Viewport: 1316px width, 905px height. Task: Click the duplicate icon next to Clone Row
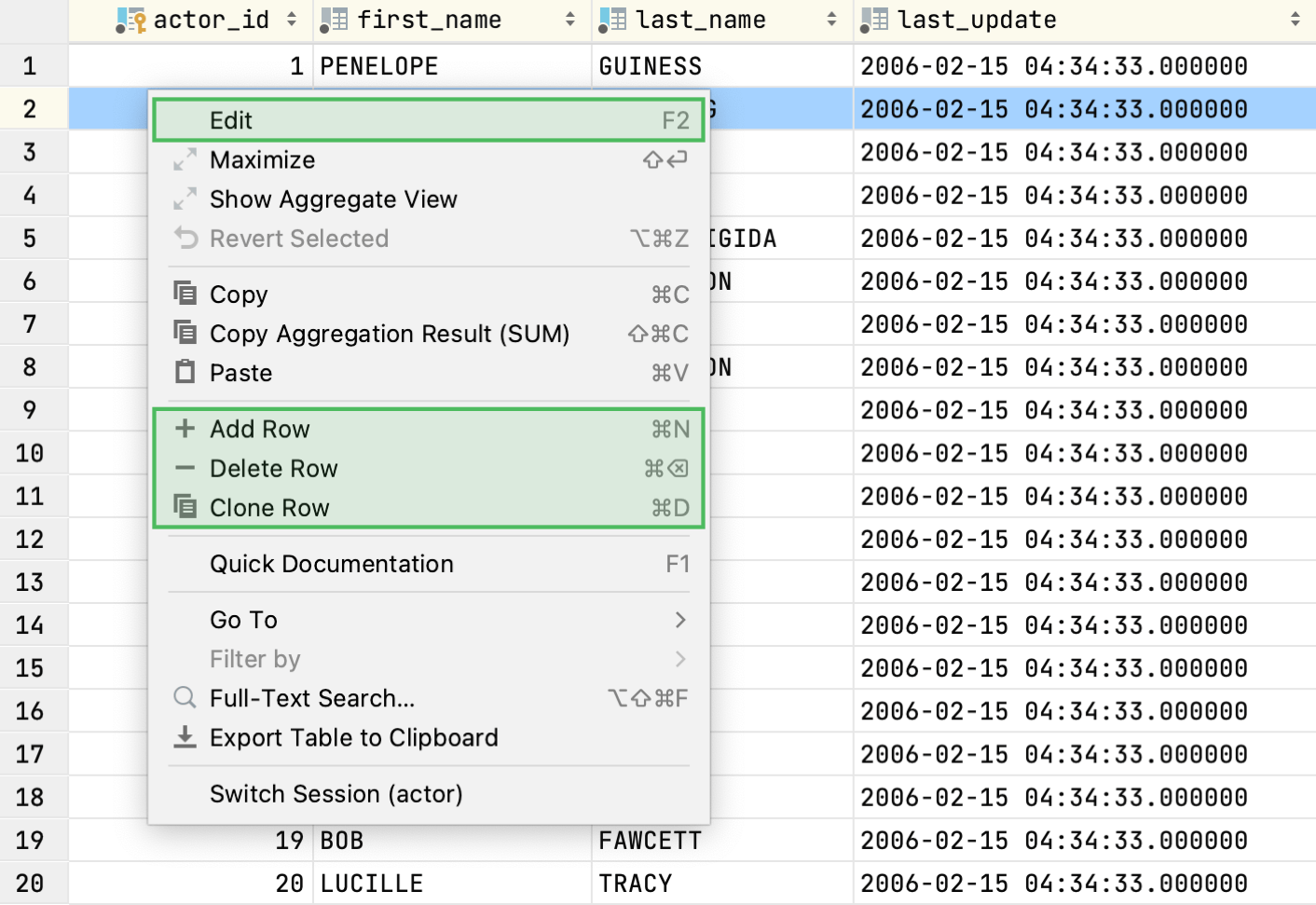point(185,507)
